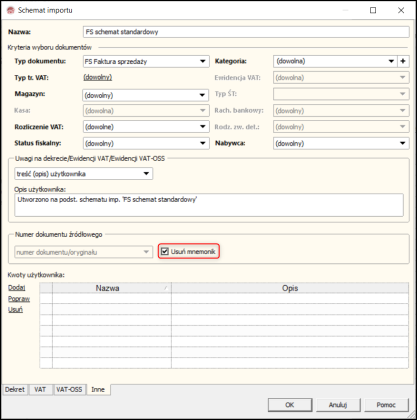This screenshot has width=417, height=420.
Task: Click into the Nazwa text field
Action: (x=246, y=32)
